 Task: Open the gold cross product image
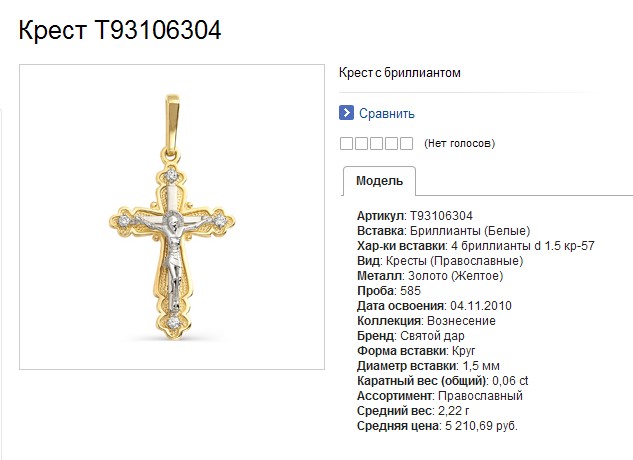pos(172,217)
